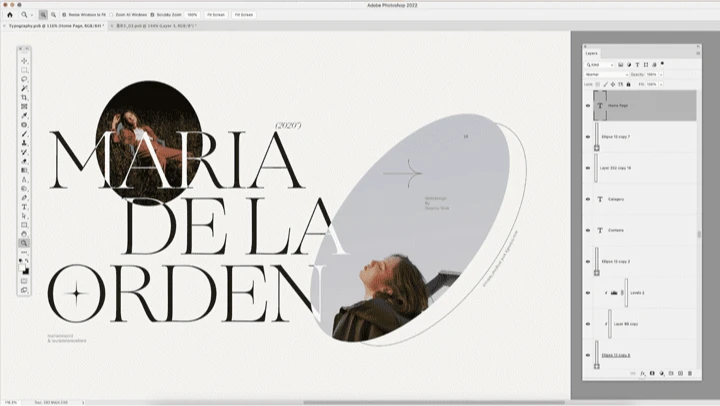This screenshot has width=720, height=406.
Task: Choose Zoom In mode in options bar
Action: point(43,15)
